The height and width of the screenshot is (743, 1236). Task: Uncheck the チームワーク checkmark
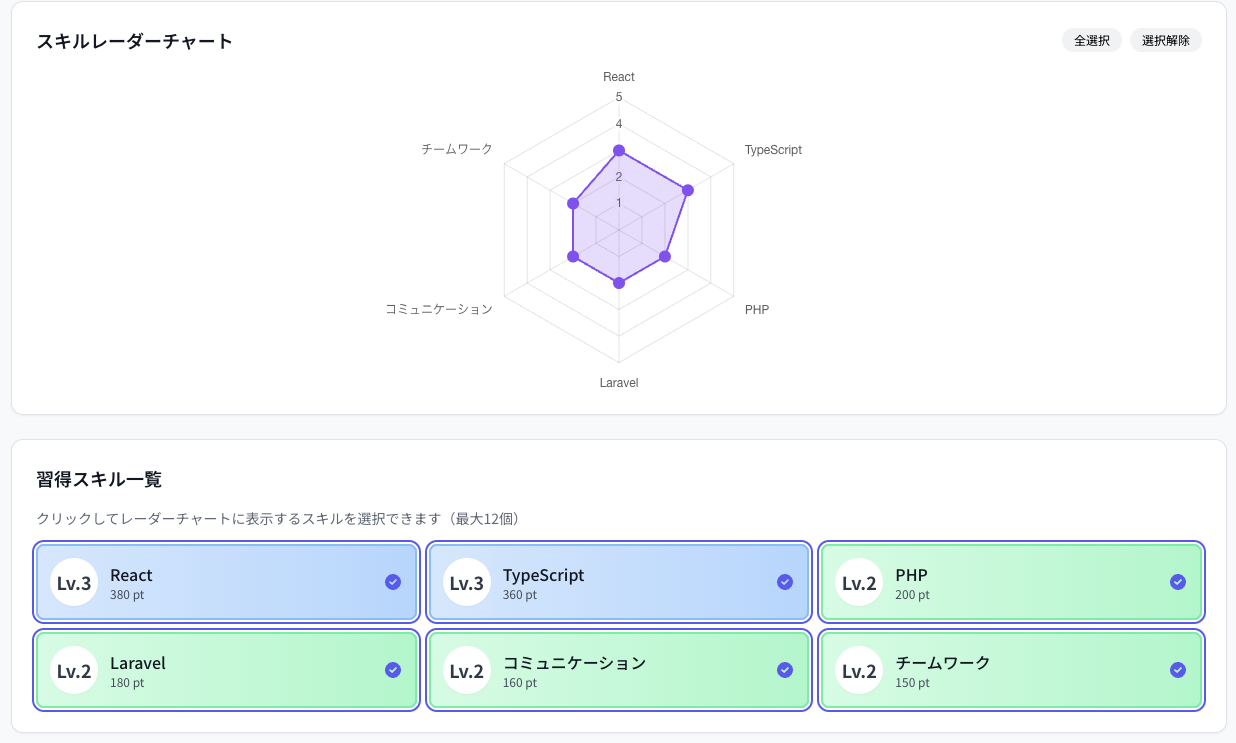click(x=1178, y=670)
